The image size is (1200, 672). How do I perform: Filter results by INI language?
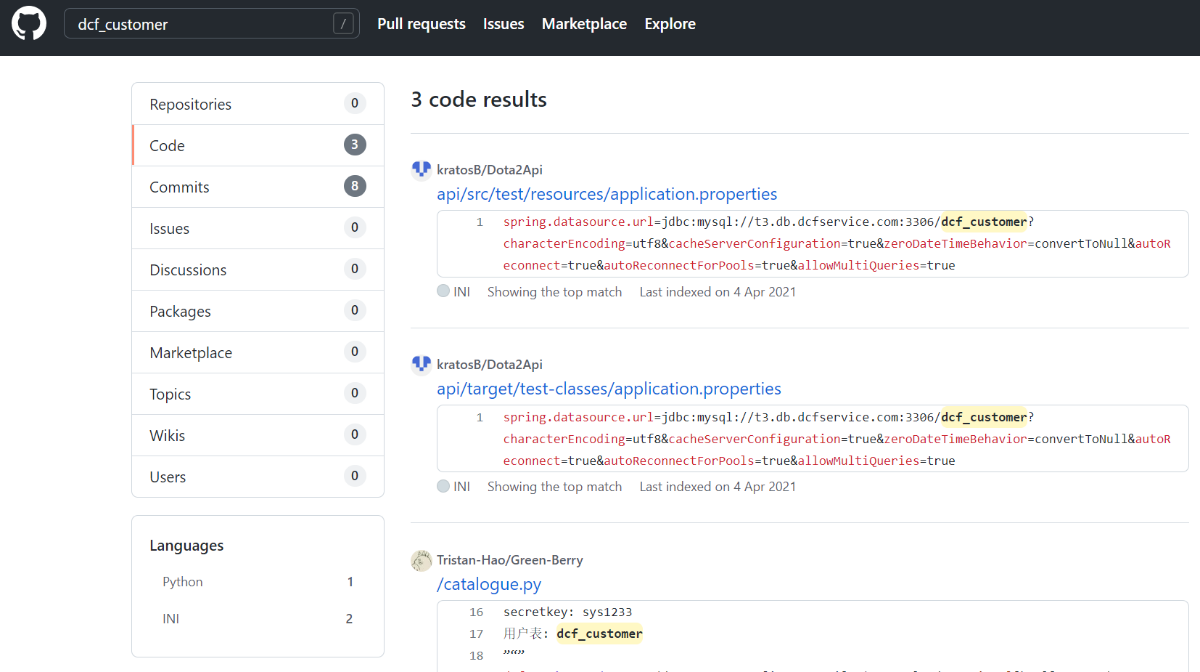click(x=171, y=619)
